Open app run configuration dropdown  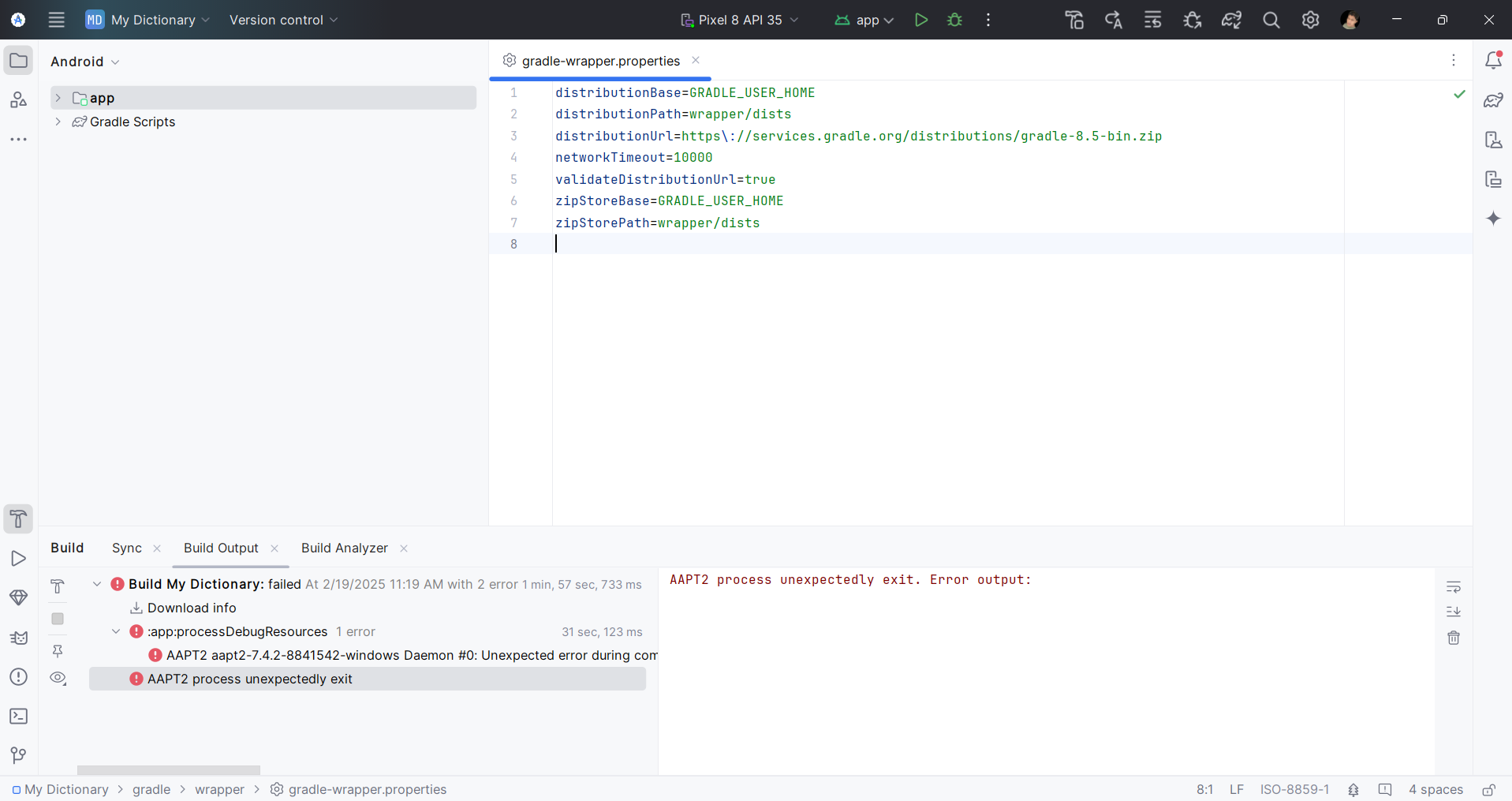pyautogui.click(x=864, y=20)
